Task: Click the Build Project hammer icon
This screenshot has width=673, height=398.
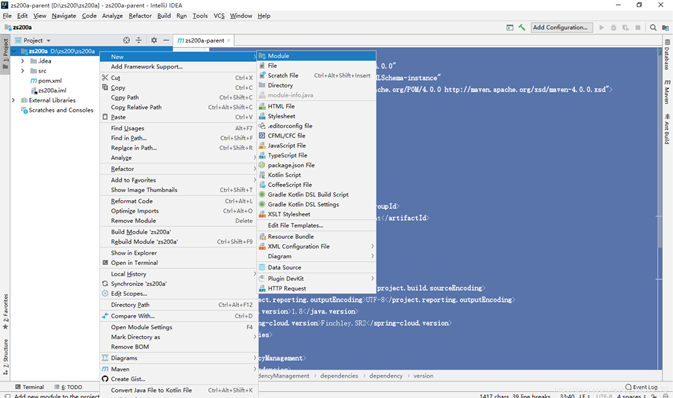Action: [522, 27]
